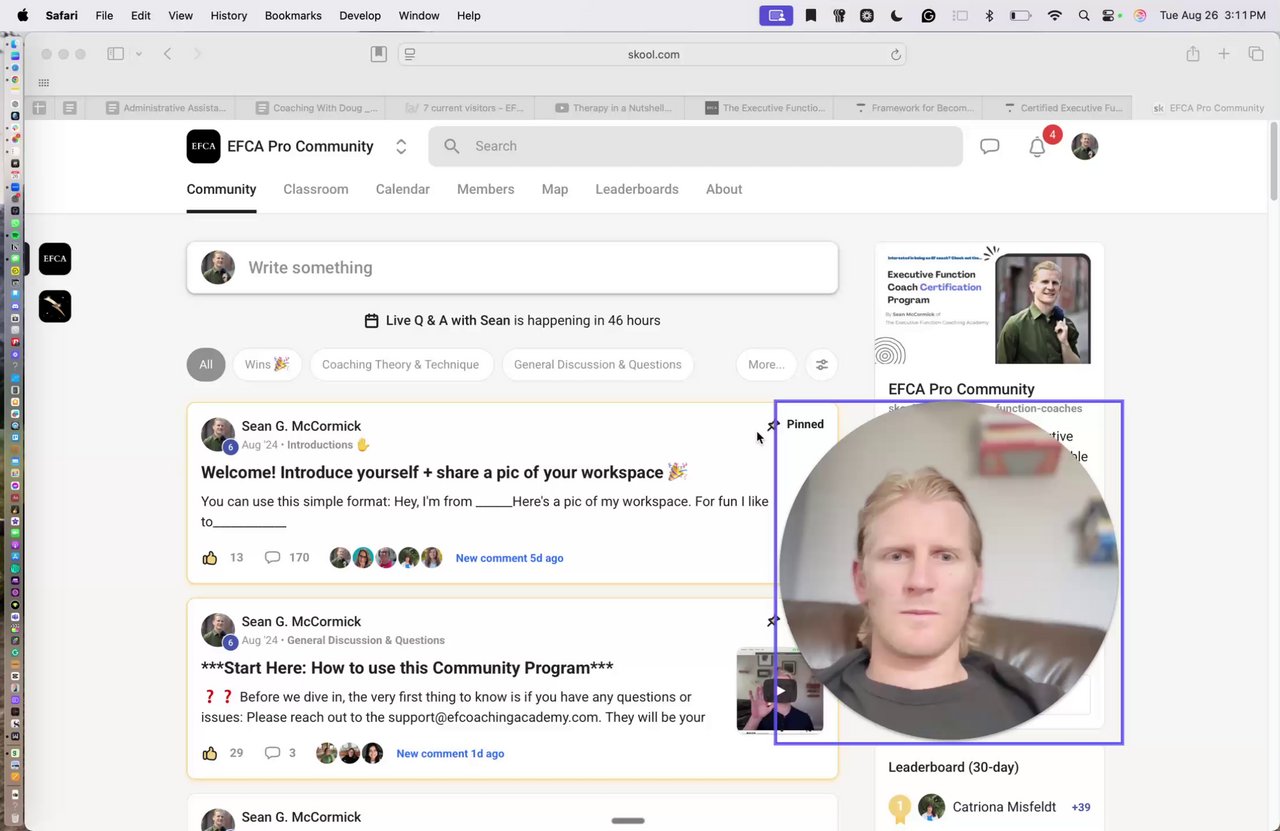
Task: Like the Welcome introduce yourself post
Action: click(x=210, y=558)
